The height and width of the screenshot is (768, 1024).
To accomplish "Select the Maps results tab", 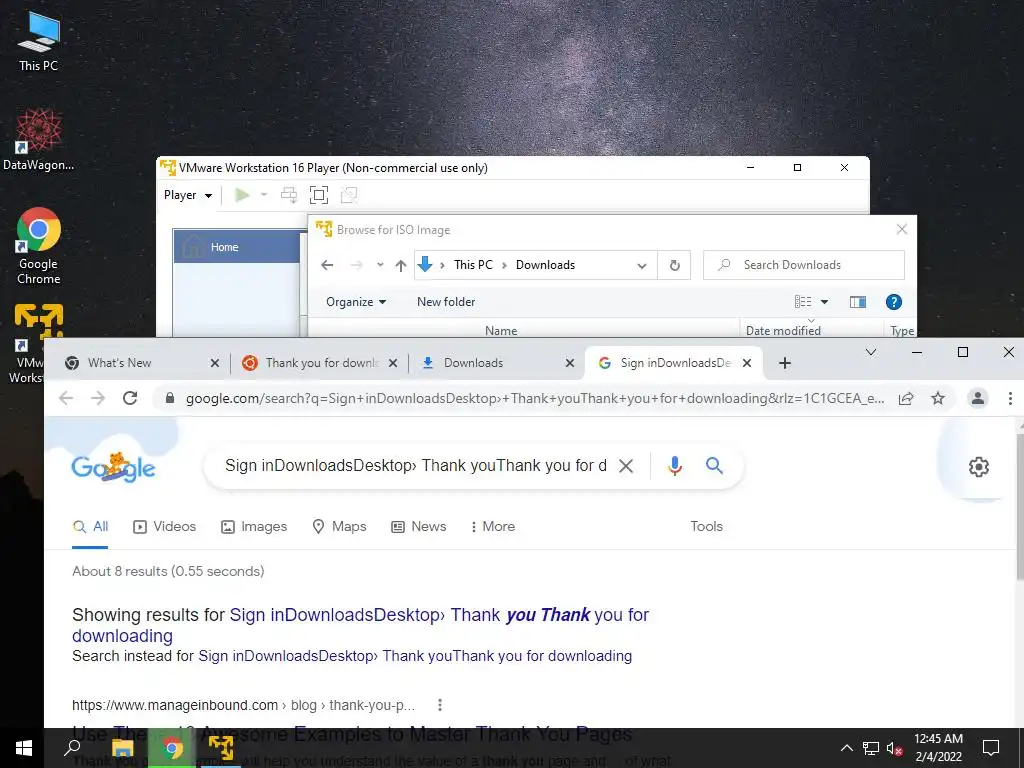I will (x=339, y=526).
